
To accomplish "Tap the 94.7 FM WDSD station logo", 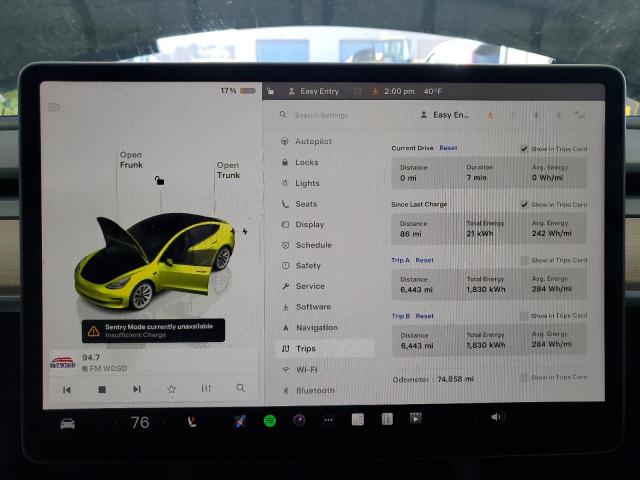I will click(x=62, y=362).
